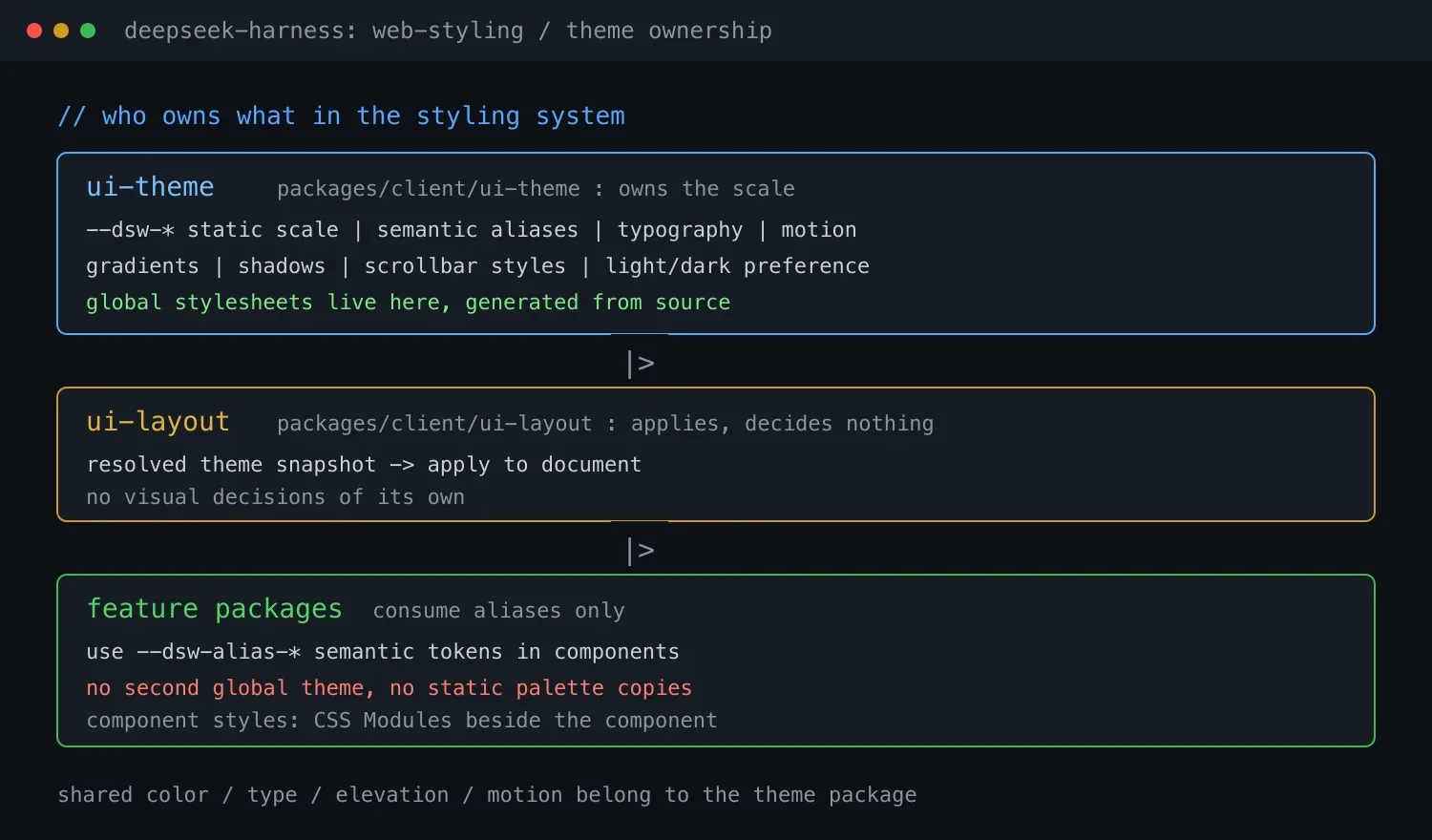This screenshot has width=1432, height=840.
Task: Select the green "global stylesheets live here" line
Action: 409,303
